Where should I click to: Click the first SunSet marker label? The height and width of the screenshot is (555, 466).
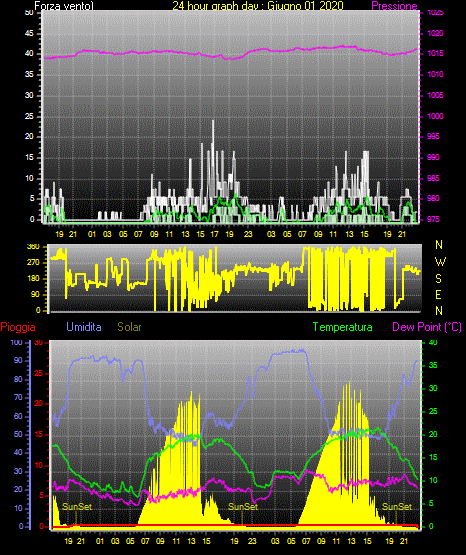coord(77,507)
